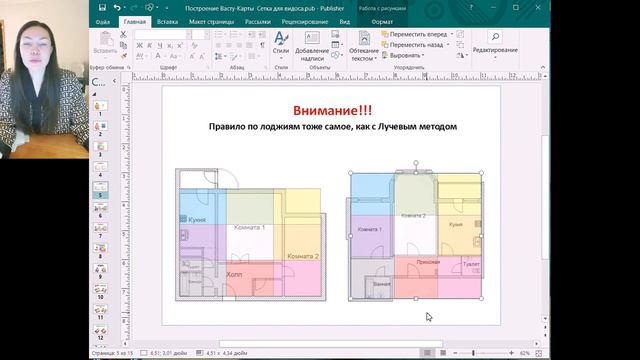Expand the Переместить вперед dropdown arrow
The height and width of the screenshot is (360, 640).
tap(452, 34)
